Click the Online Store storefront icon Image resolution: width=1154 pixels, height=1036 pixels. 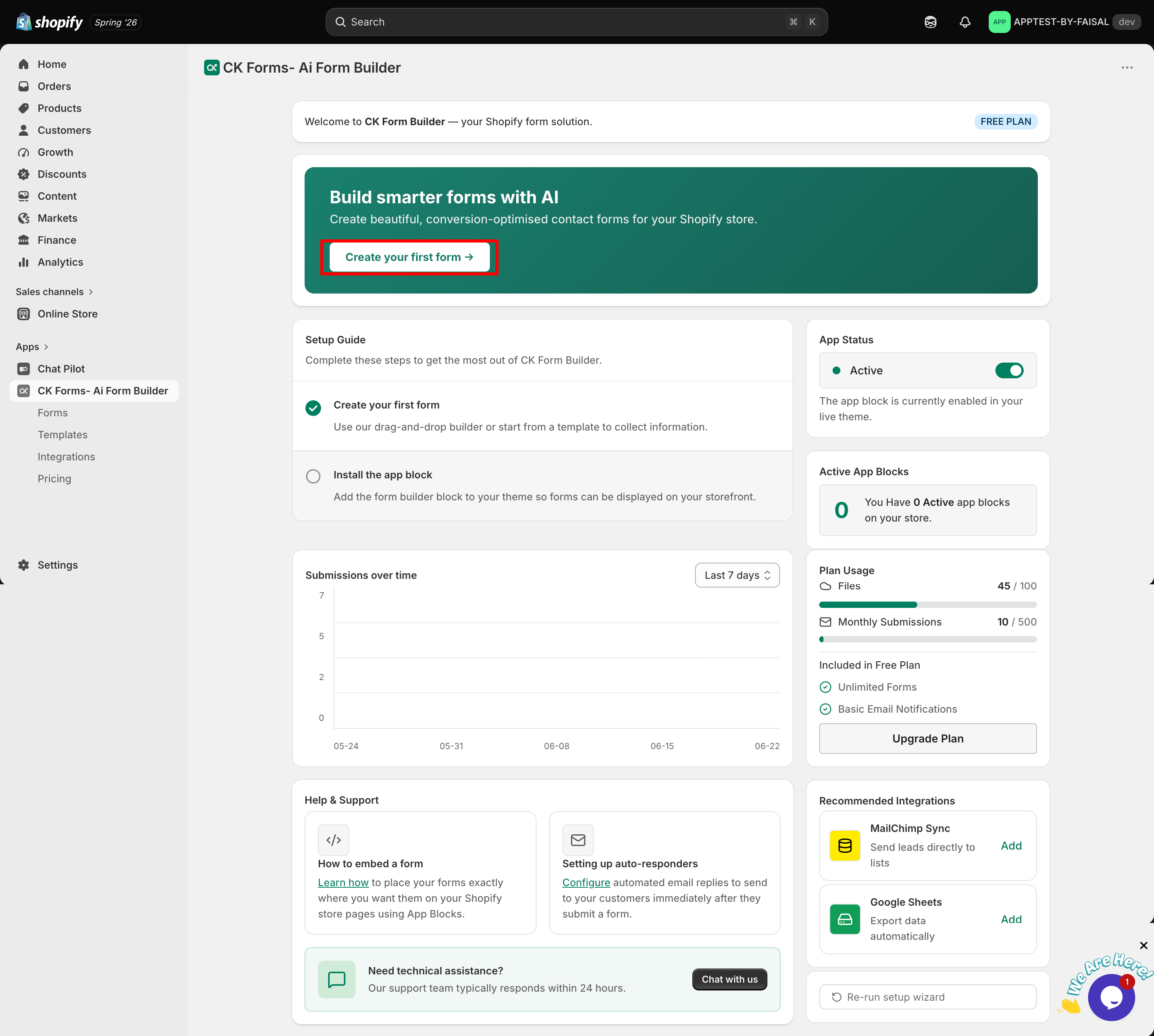23,314
